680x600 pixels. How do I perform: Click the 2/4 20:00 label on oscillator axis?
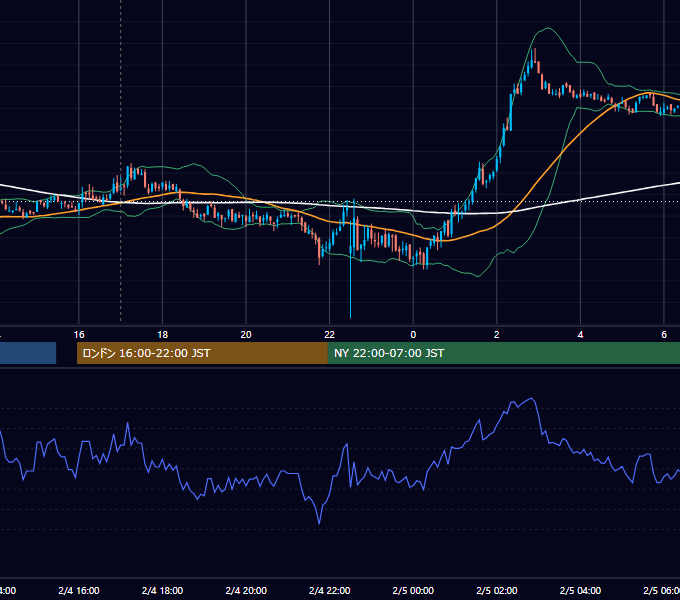pos(246,590)
